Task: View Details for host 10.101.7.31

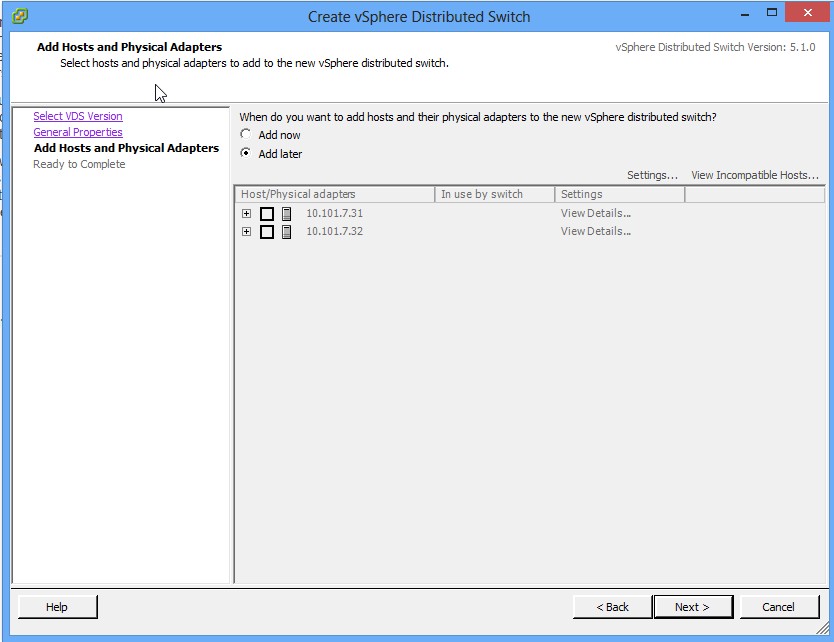Action: click(595, 213)
